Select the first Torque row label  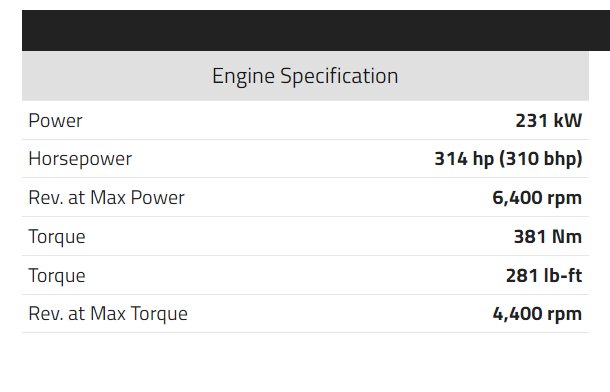pos(57,237)
